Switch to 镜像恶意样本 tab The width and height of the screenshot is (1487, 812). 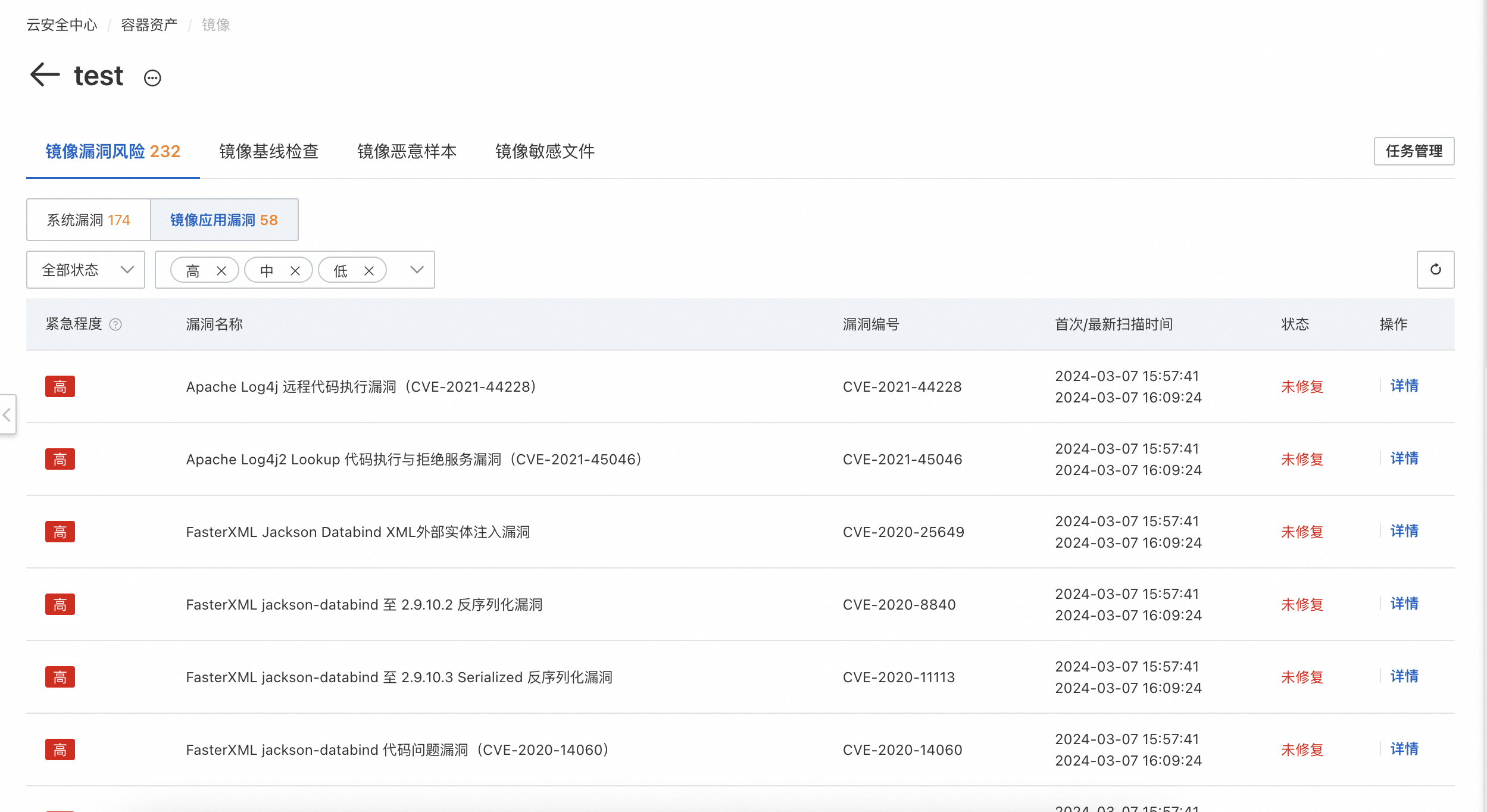pyautogui.click(x=407, y=151)
